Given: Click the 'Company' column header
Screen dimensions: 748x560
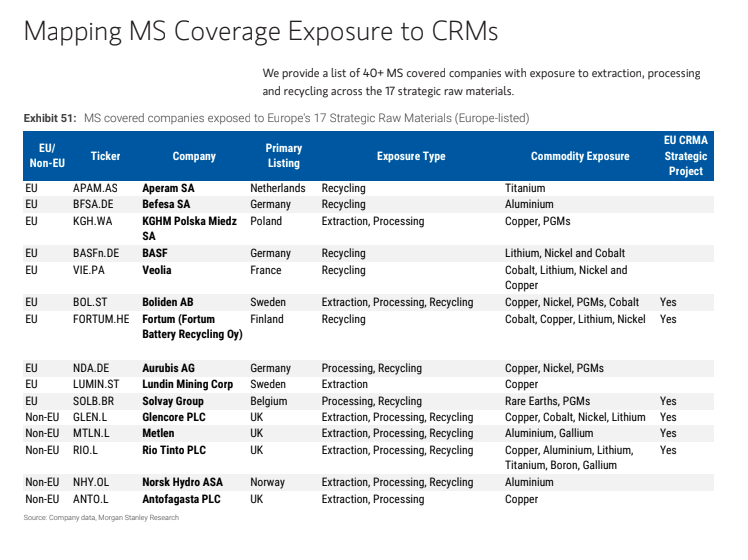Looking at the screenshot, I should 194,156.
